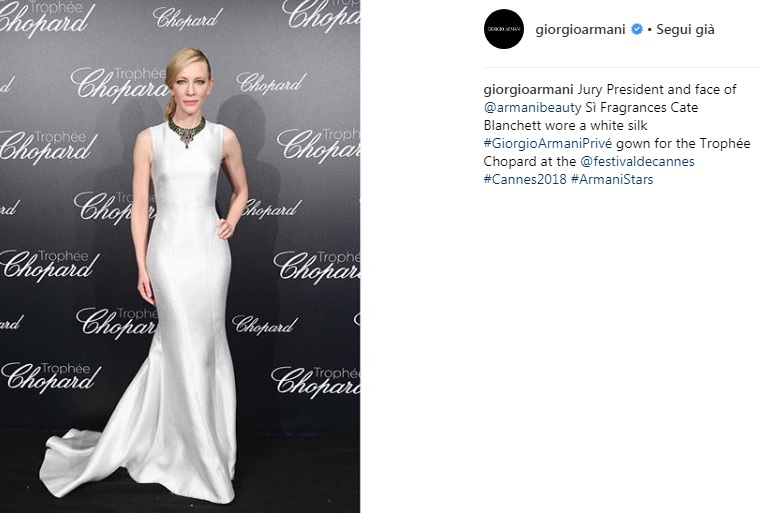Image resolution: width=759 pixels, height=513 pixels.
Task: Click the "Segui già" following button
Action: [x=685, y=30]
